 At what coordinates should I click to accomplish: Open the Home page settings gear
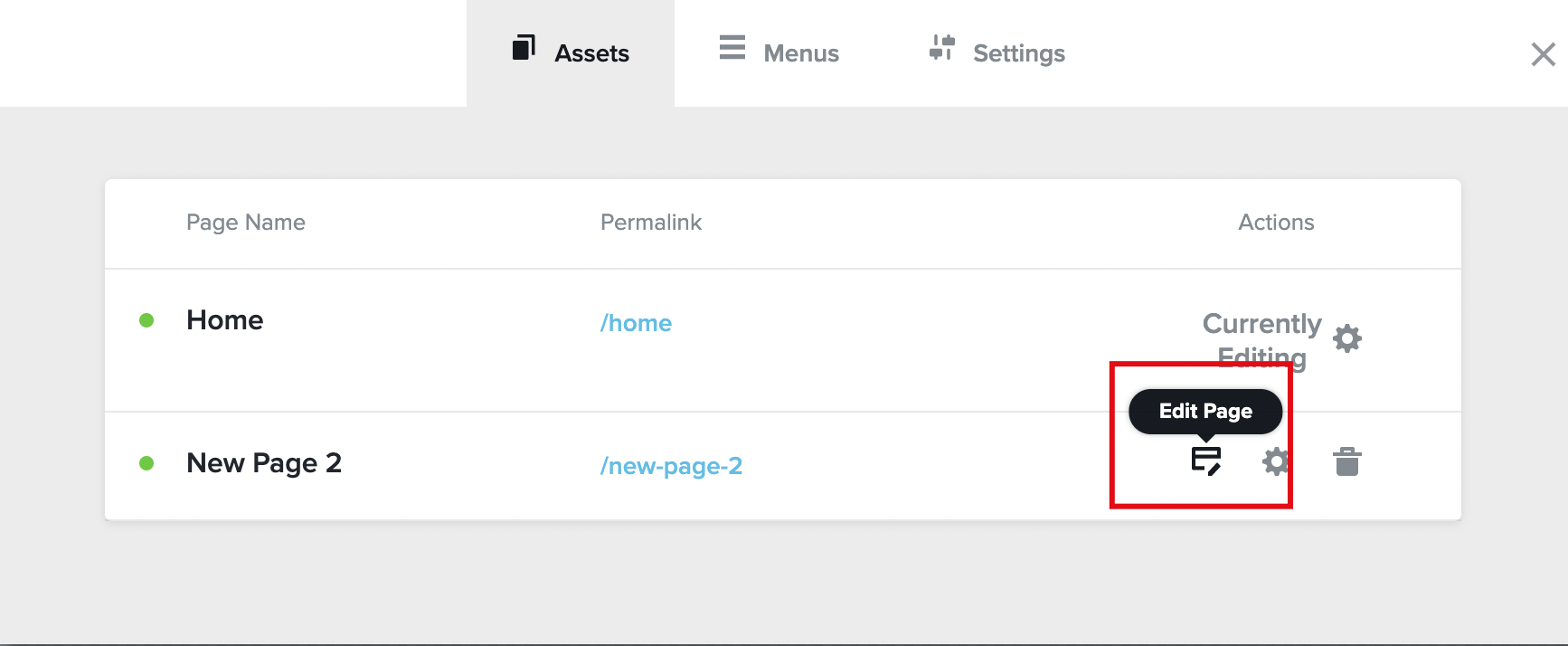(1347, 338)
